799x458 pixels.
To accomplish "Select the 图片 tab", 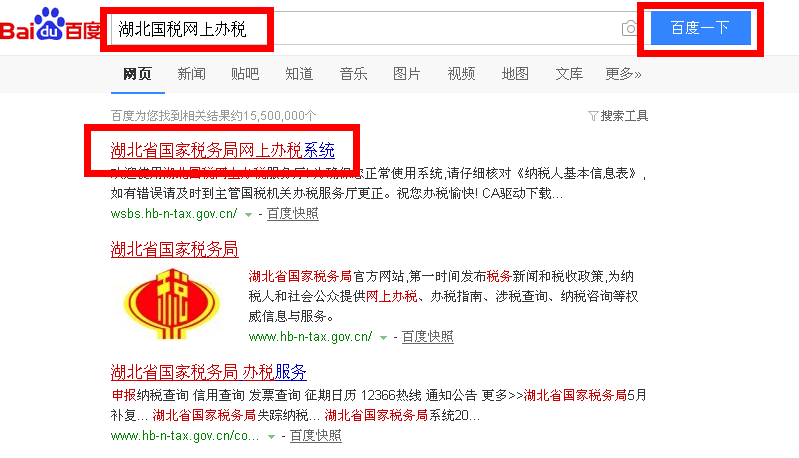I will point(407,74).
